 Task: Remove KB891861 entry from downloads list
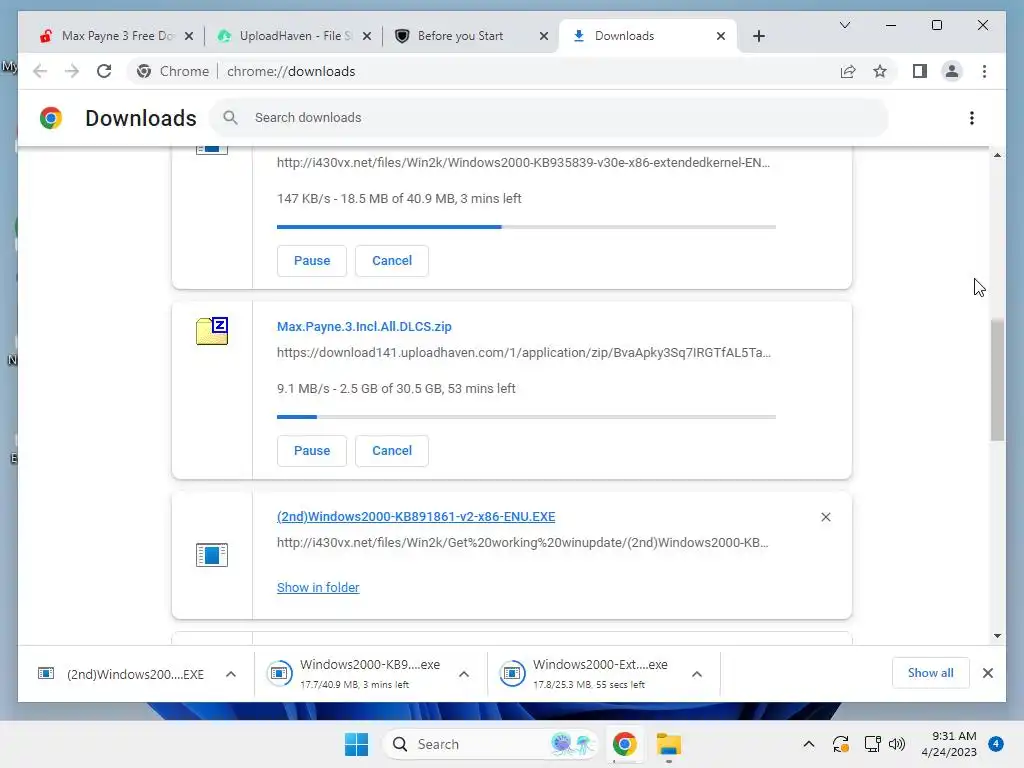click(x=825, y=517)
